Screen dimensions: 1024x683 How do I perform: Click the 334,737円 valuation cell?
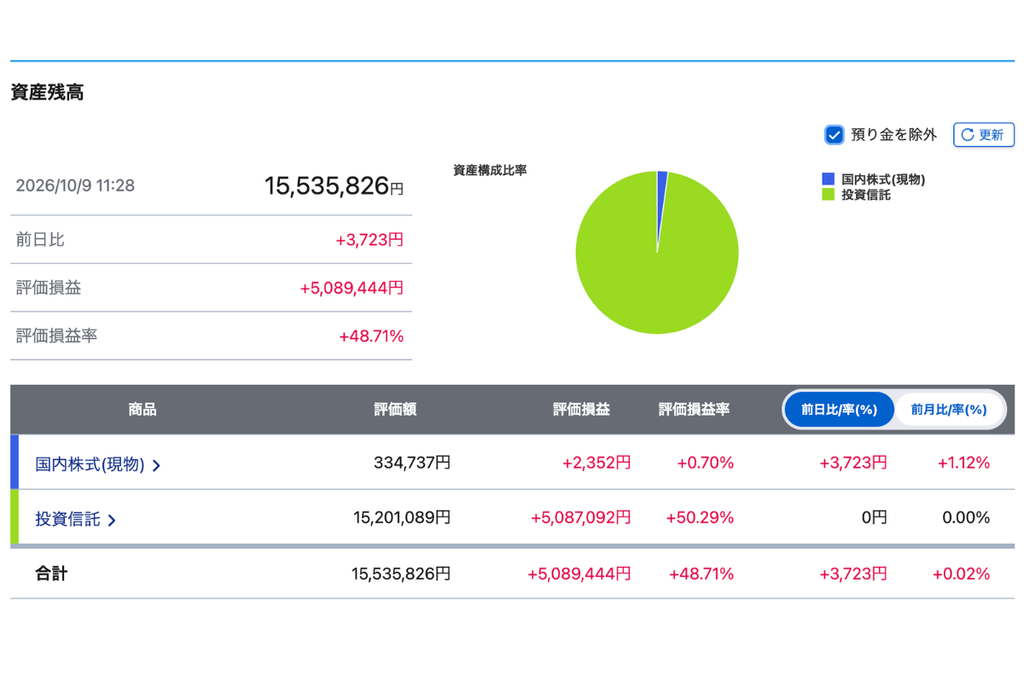click(412, 463)
